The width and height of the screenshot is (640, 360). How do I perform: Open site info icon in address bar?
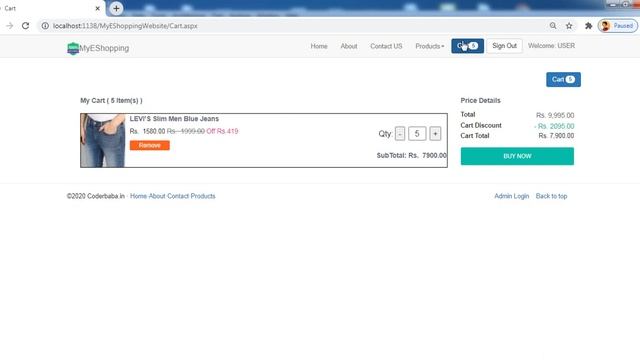(45, 26)
